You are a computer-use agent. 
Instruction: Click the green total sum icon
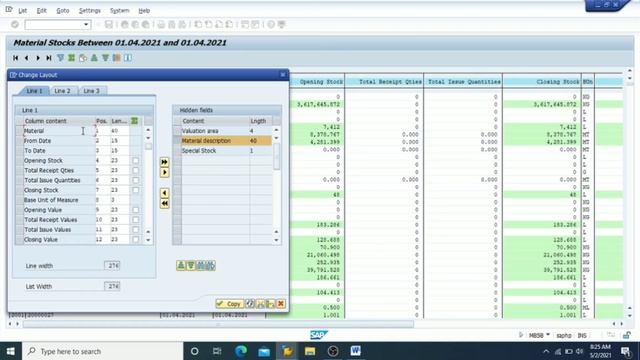71,58
